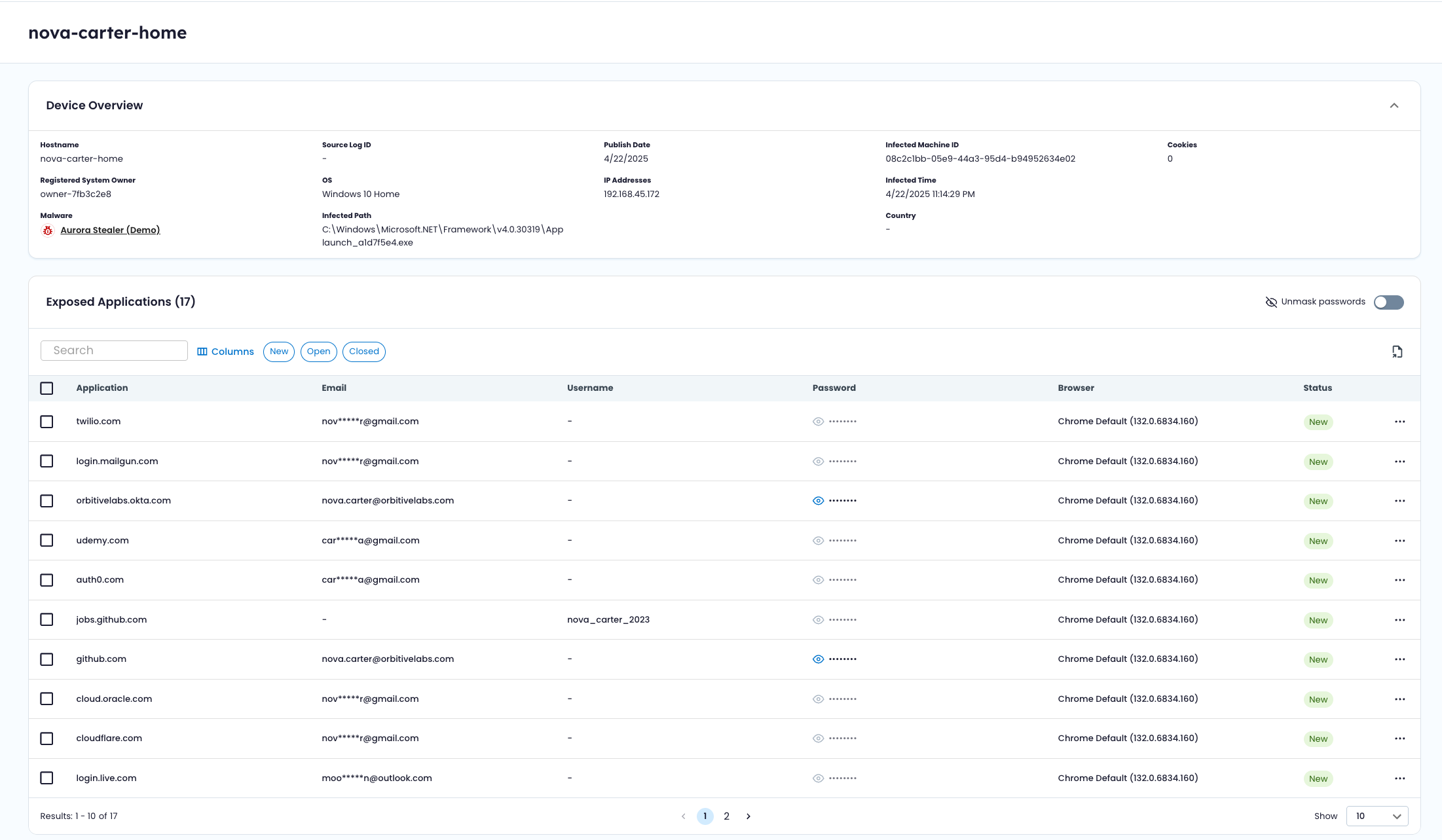Screen dimensions: 1442x840
Task: Open three-dot menu for auth0.com row
Action: (x=1399, y=580)
